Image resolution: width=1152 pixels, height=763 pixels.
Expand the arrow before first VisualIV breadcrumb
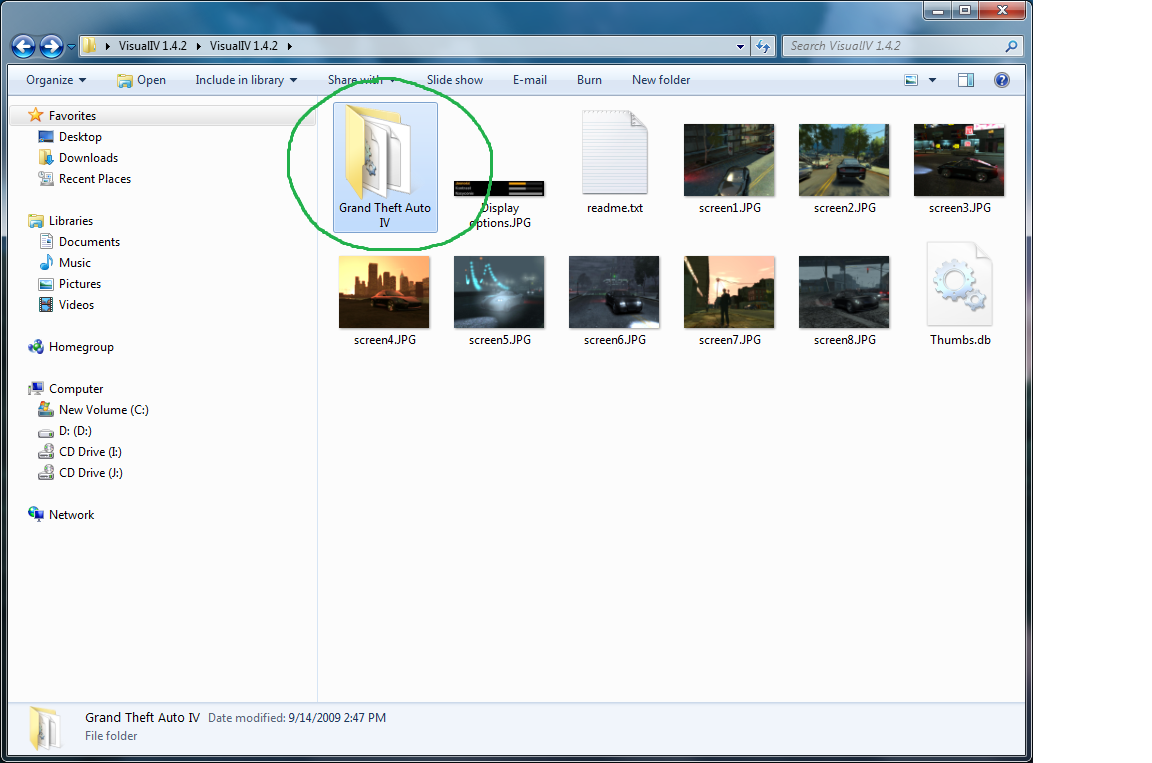108,46
